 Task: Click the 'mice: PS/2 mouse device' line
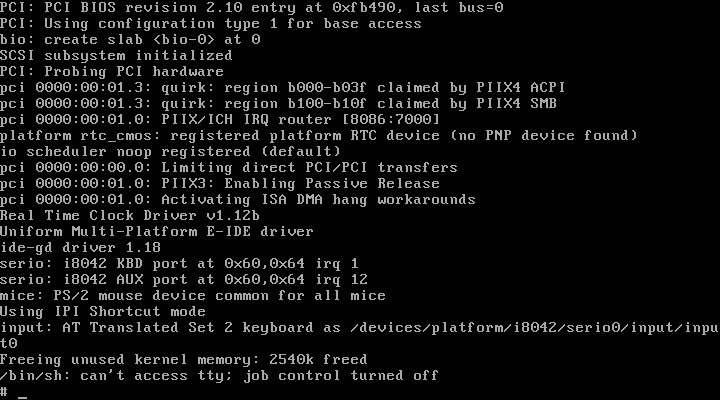coord(192,295)
